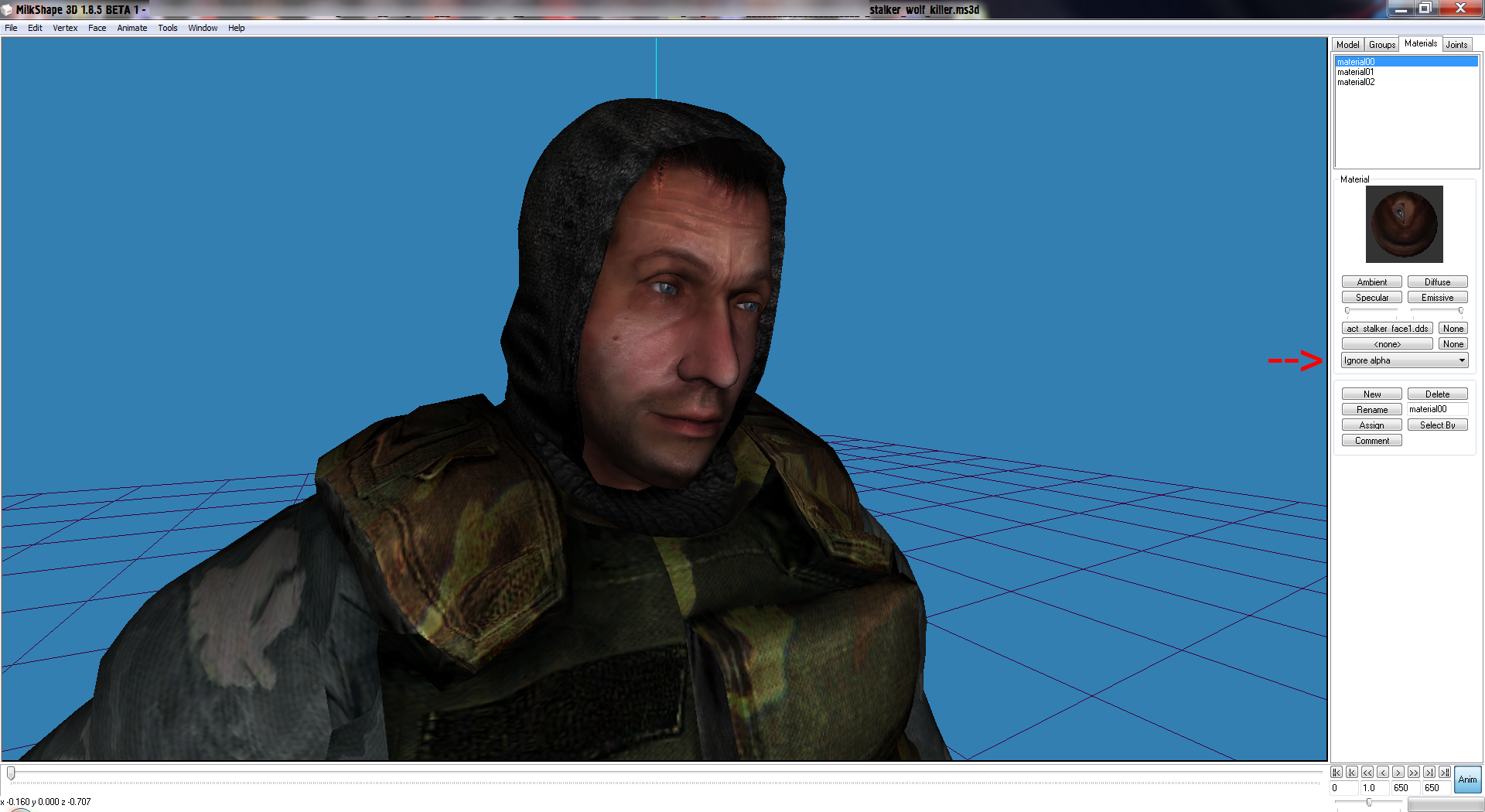Viewport: 1485px width, 812px height.
Task: Click the MilkShape 3D title bar icon
Action: 7,10
